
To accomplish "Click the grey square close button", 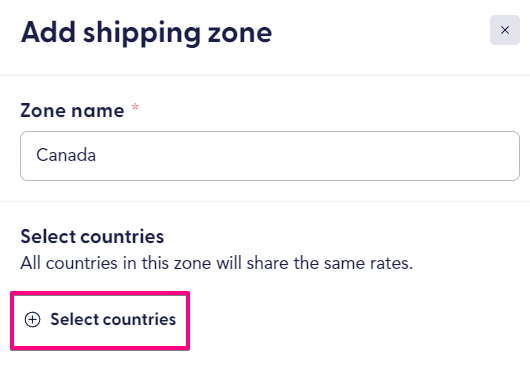I will pos(505,30).
